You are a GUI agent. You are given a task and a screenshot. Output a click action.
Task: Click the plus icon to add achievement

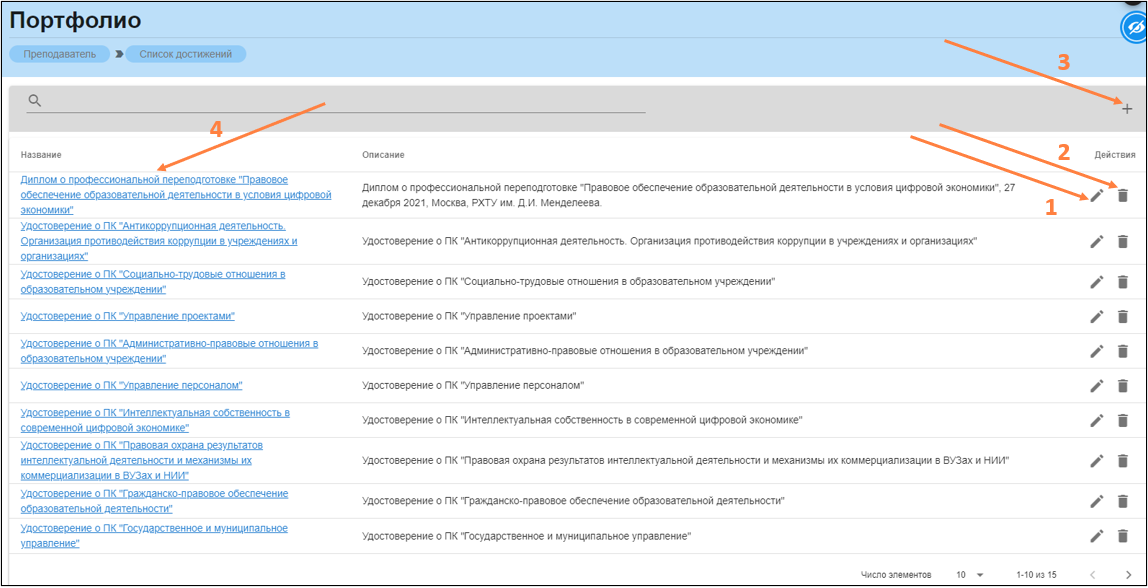click(1127, 108)
